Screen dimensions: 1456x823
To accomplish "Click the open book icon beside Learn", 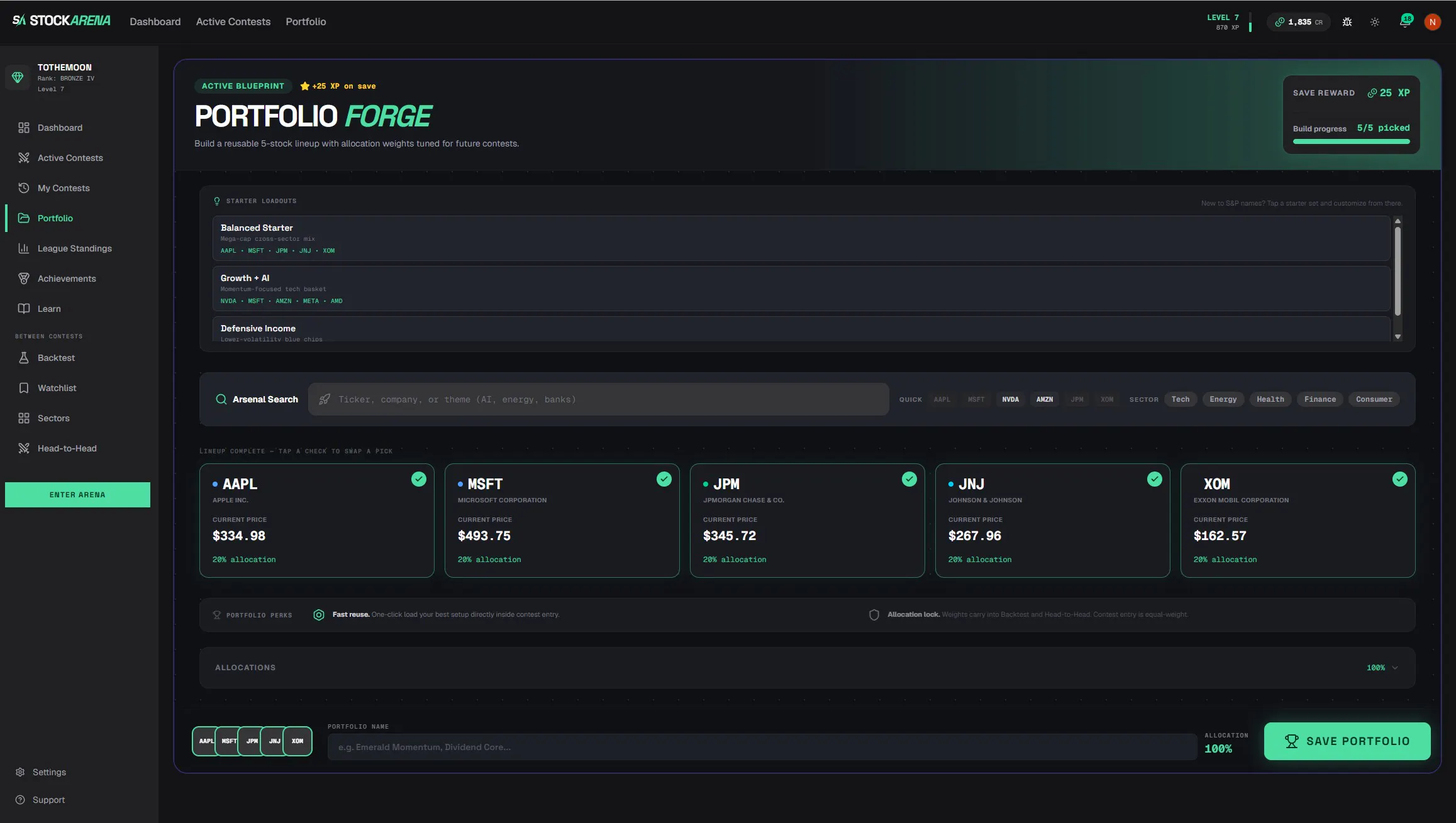I will click(24, 309).
